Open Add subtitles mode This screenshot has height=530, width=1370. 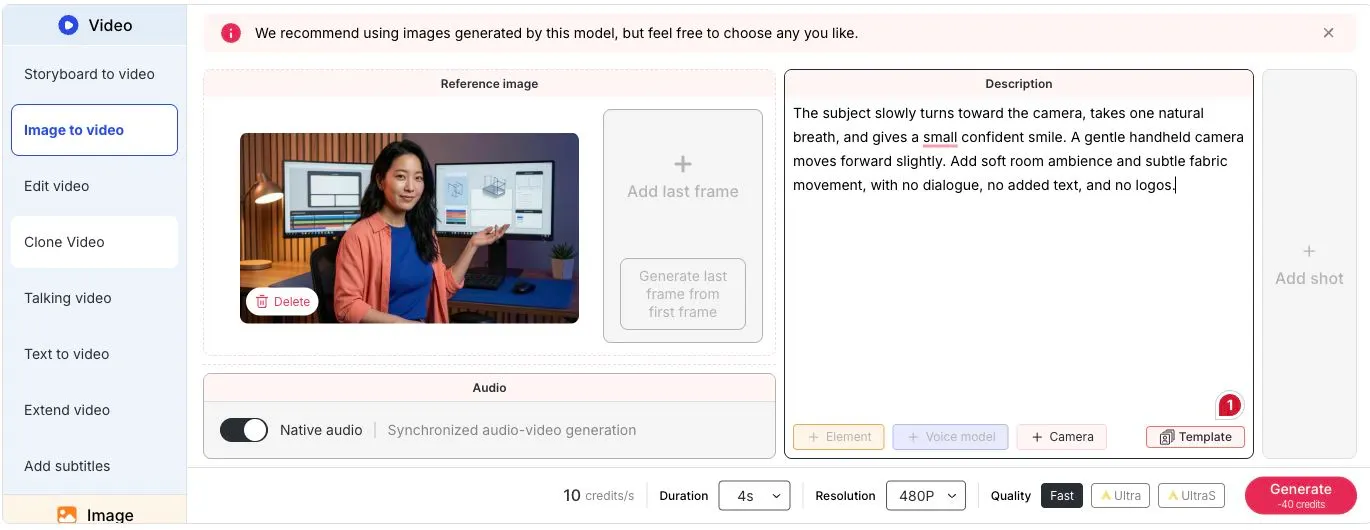click(94, 466)
